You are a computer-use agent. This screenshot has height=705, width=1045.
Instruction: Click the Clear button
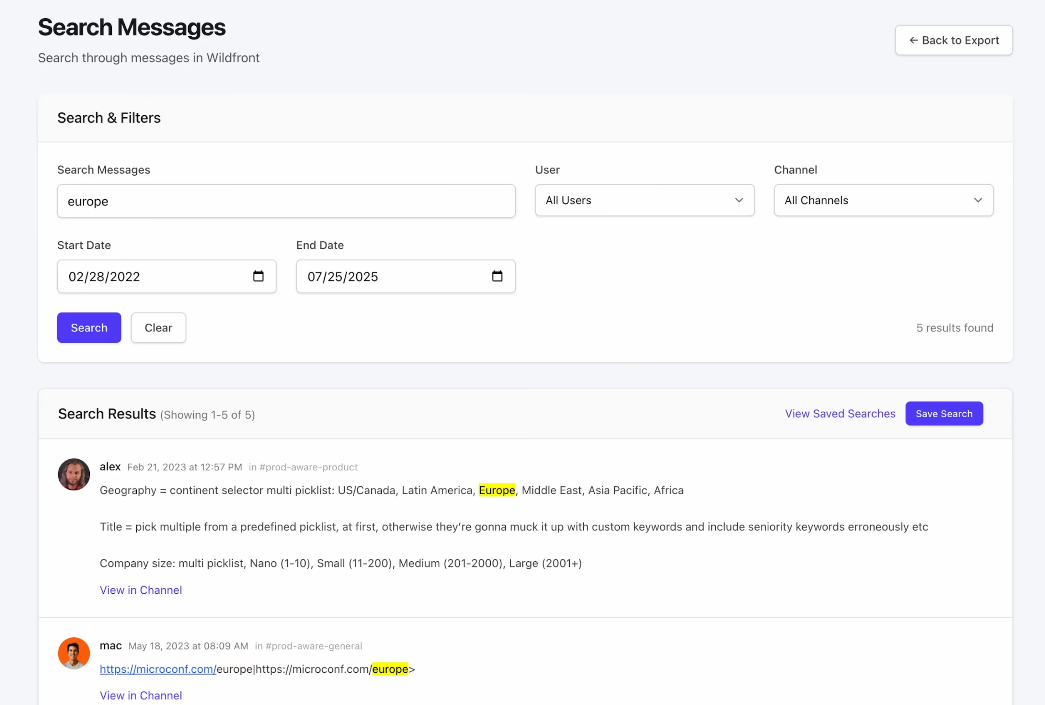(x=158, y=327)
